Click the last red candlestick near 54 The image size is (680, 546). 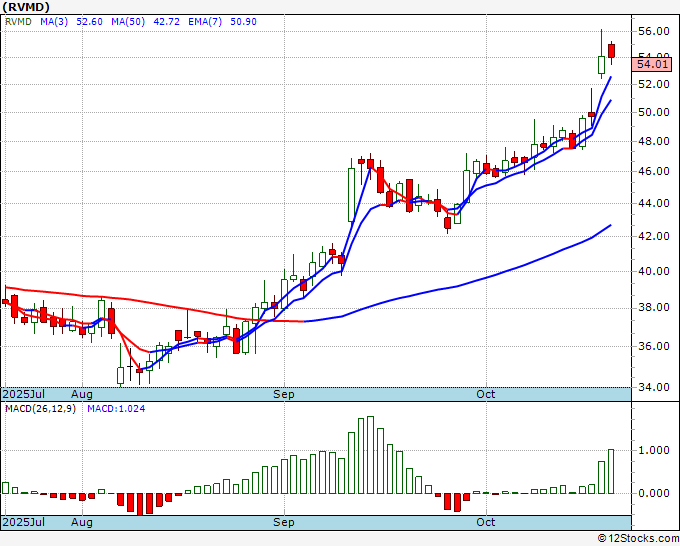611,50
